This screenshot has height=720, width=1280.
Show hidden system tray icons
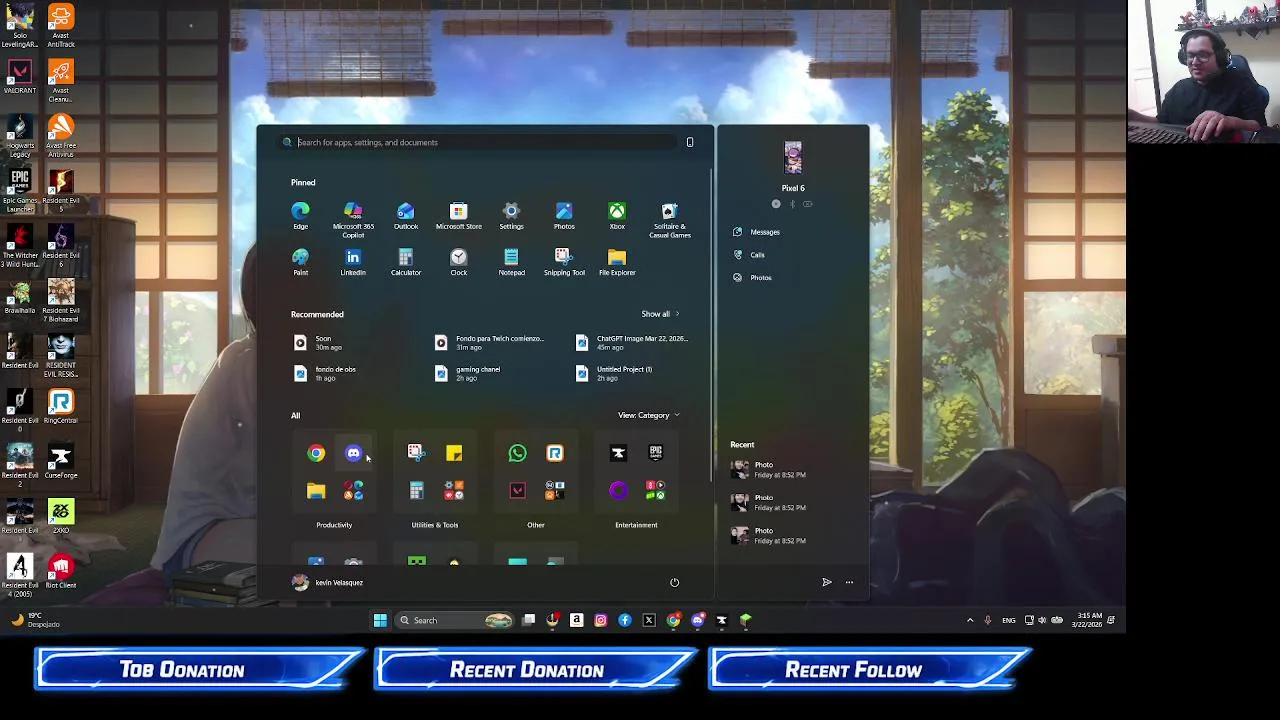(969, 620)
